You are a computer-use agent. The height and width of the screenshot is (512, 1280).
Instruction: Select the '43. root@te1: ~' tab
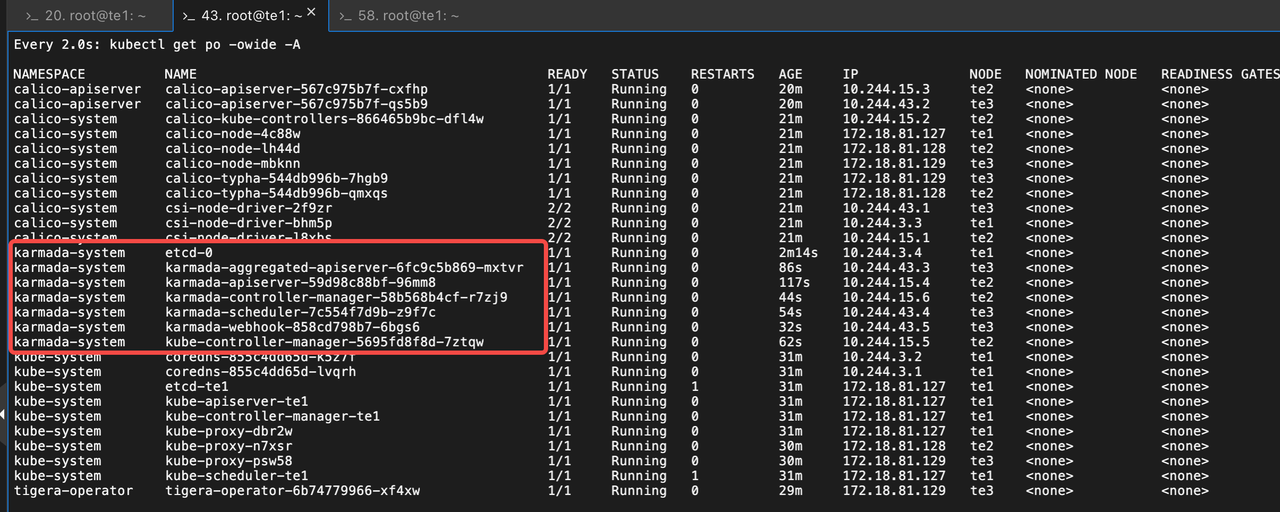point(249,16)
